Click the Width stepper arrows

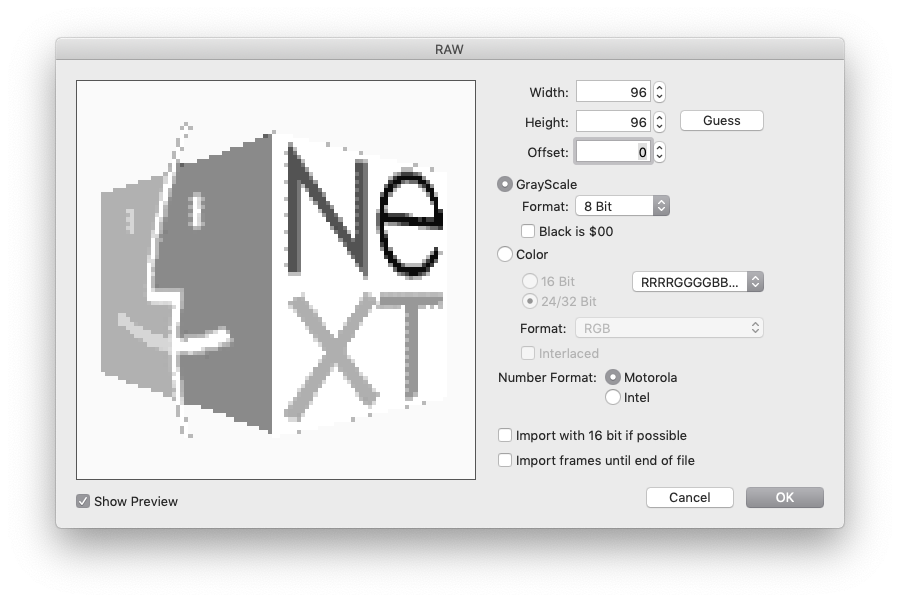click(660, 92)
